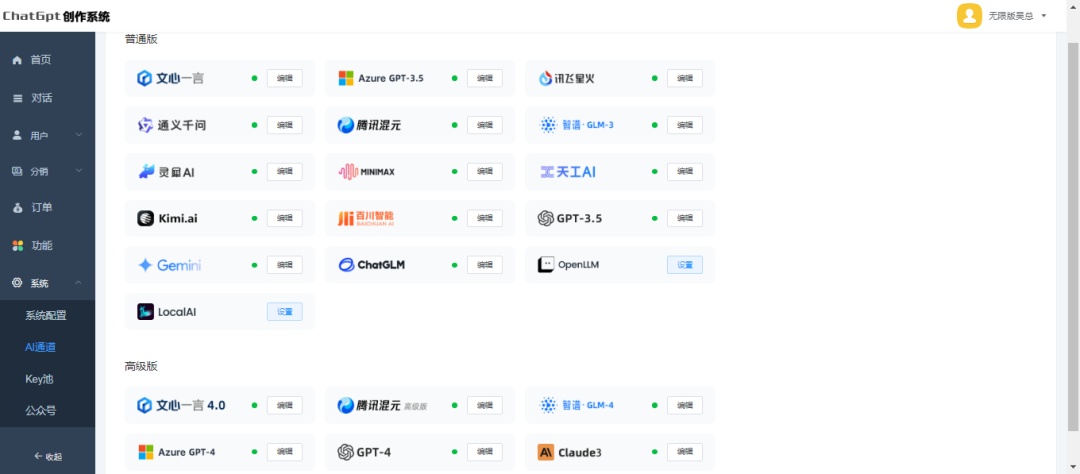Click the 通义千问 logo icon

145,125
